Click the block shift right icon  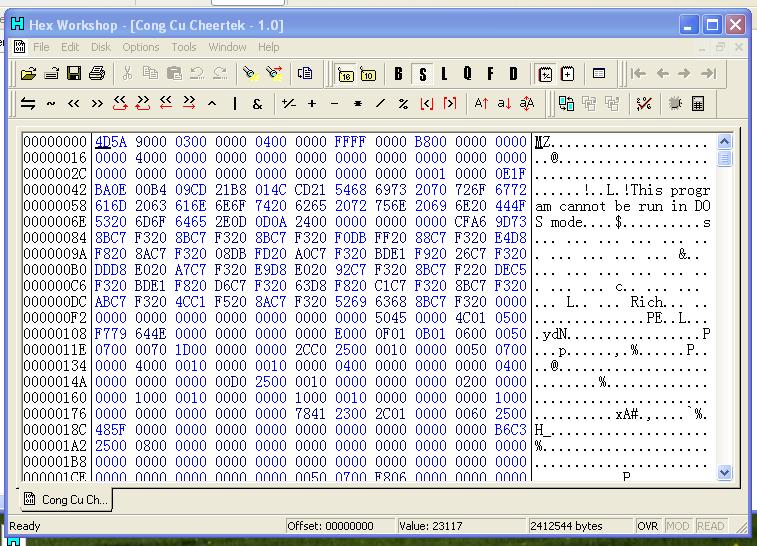pyautogui.click(x=189, y=103)
